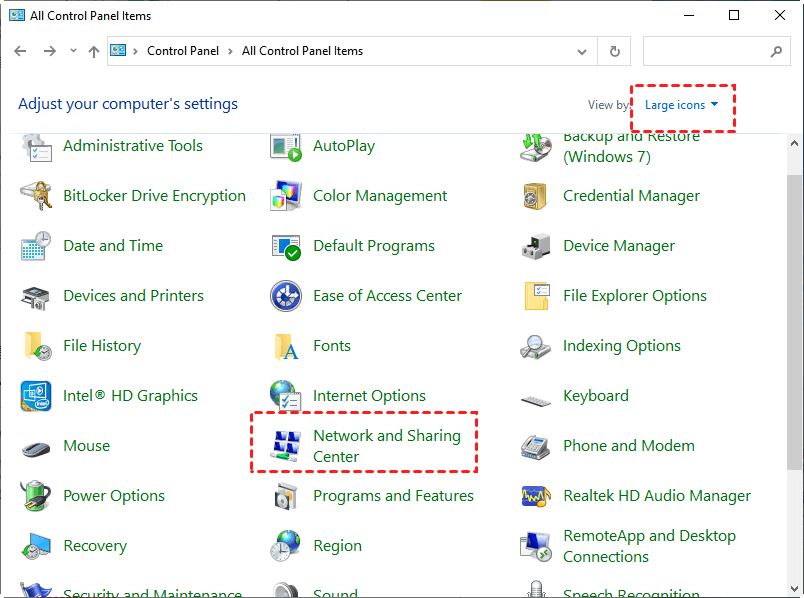Click the title bar Control Panel icon
Image resolution: width=804 pixels, height=598 pixels.
click(17, 15)
